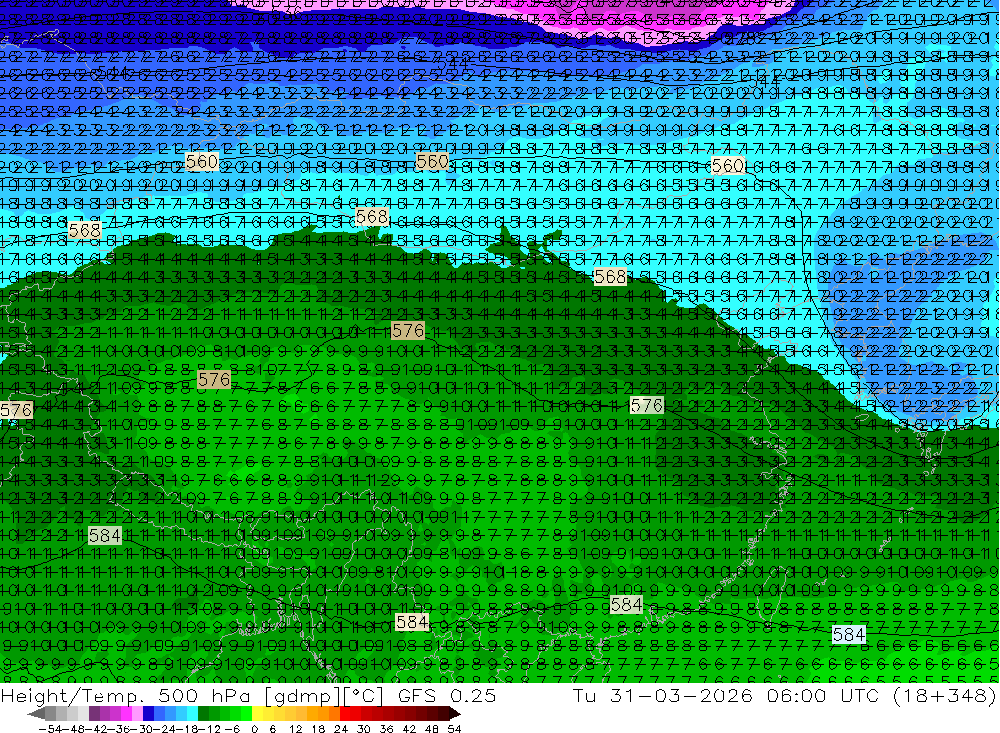Click the 'Height/Temp.' title text

point(71,695)
